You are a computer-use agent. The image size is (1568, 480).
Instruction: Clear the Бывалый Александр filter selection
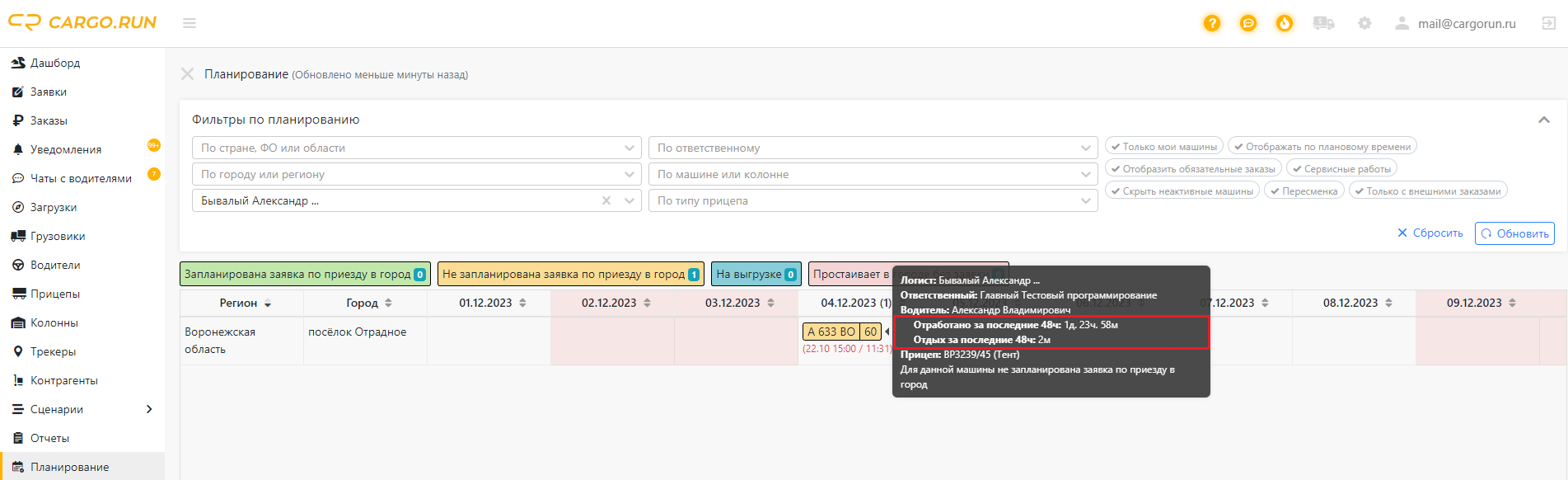606,200
